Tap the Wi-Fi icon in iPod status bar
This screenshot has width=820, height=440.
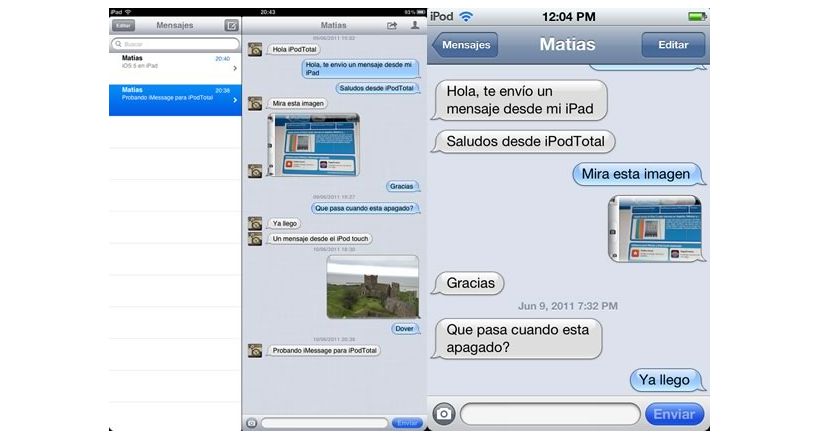pyautogui.click(x=466, y=17)
